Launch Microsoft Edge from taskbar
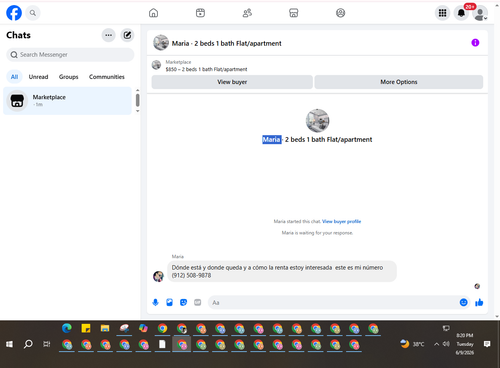The height and width of the screenshot is (368, 500). (x=67, y=329)
